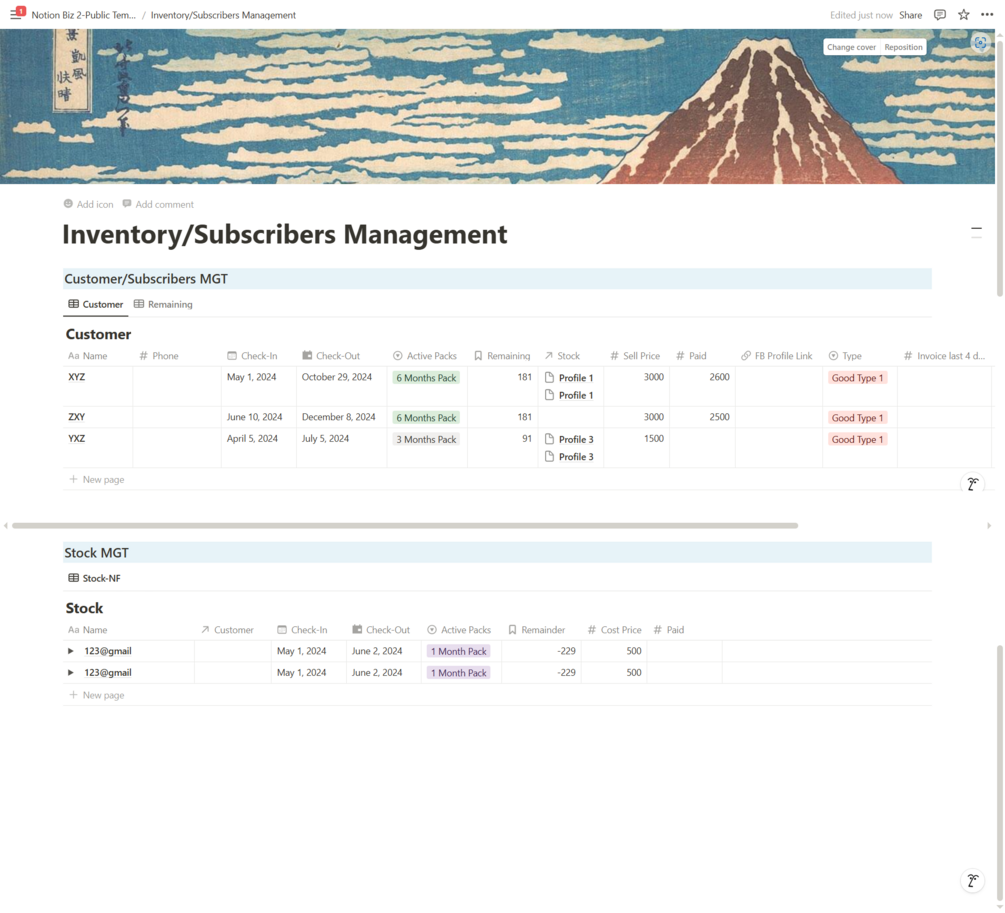The width and height of the screenshot is (1005, 913).
Task: Click the vertical page scrollbar
Action: pyautogui.click(x=1000, y=167)
